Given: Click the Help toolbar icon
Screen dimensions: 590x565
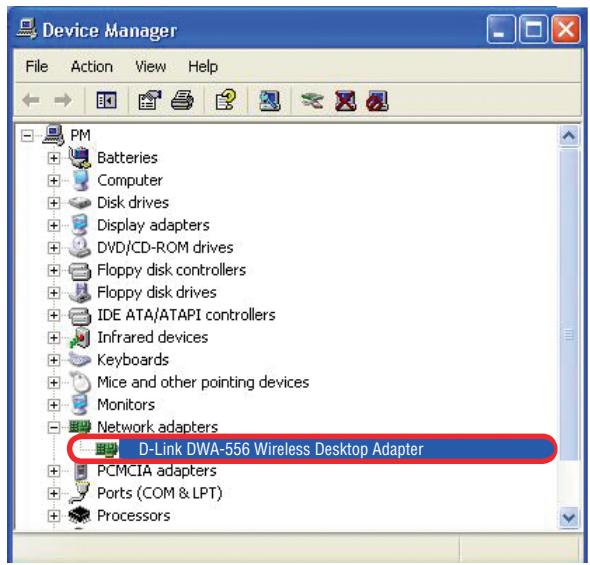Looking at the screenshot, I should click(x=226, y=100).
